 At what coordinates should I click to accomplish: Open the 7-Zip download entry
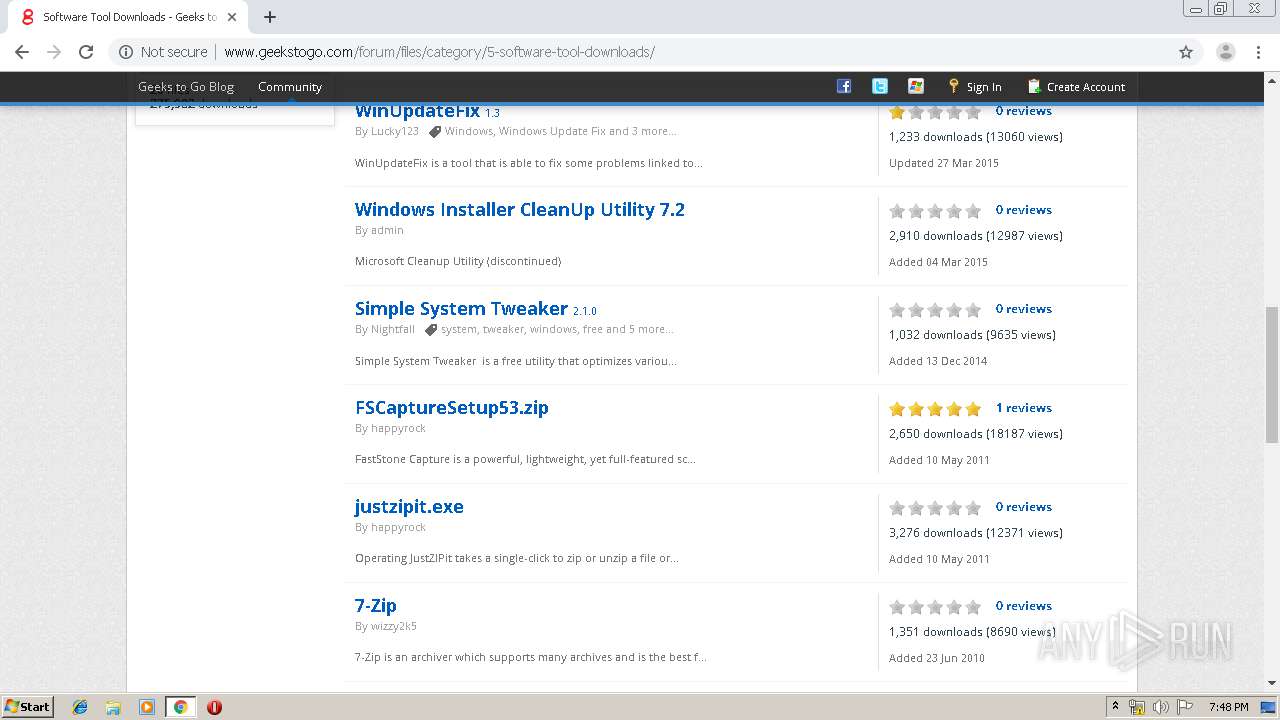point(376,605)
